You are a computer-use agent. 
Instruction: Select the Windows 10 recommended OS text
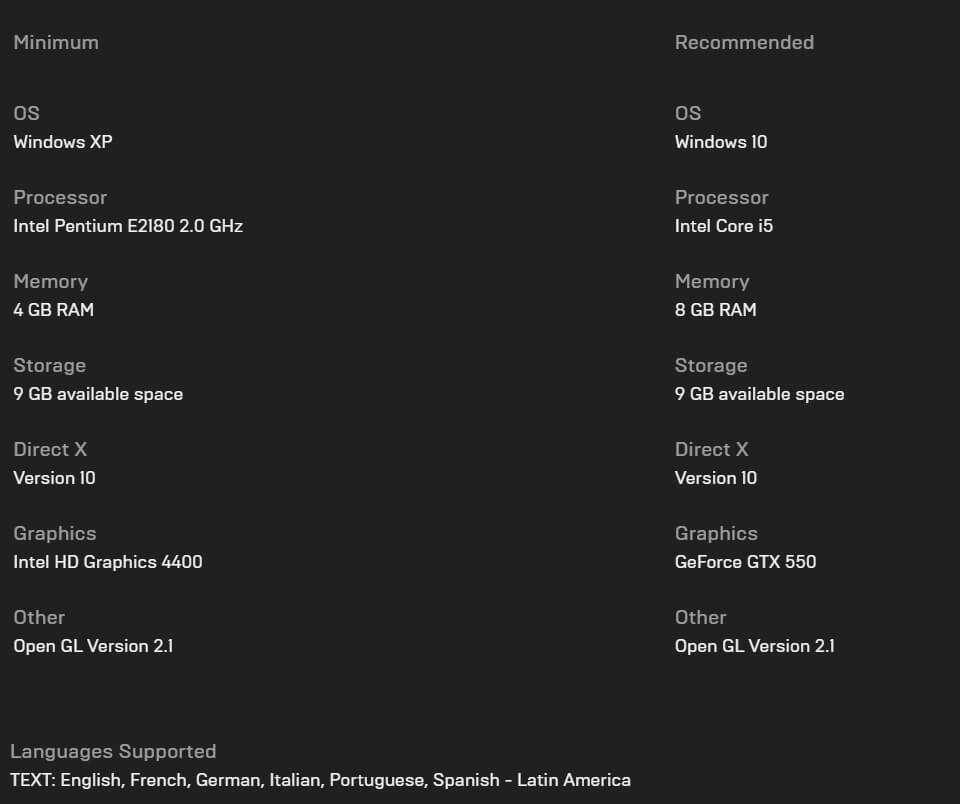[721, 142]
